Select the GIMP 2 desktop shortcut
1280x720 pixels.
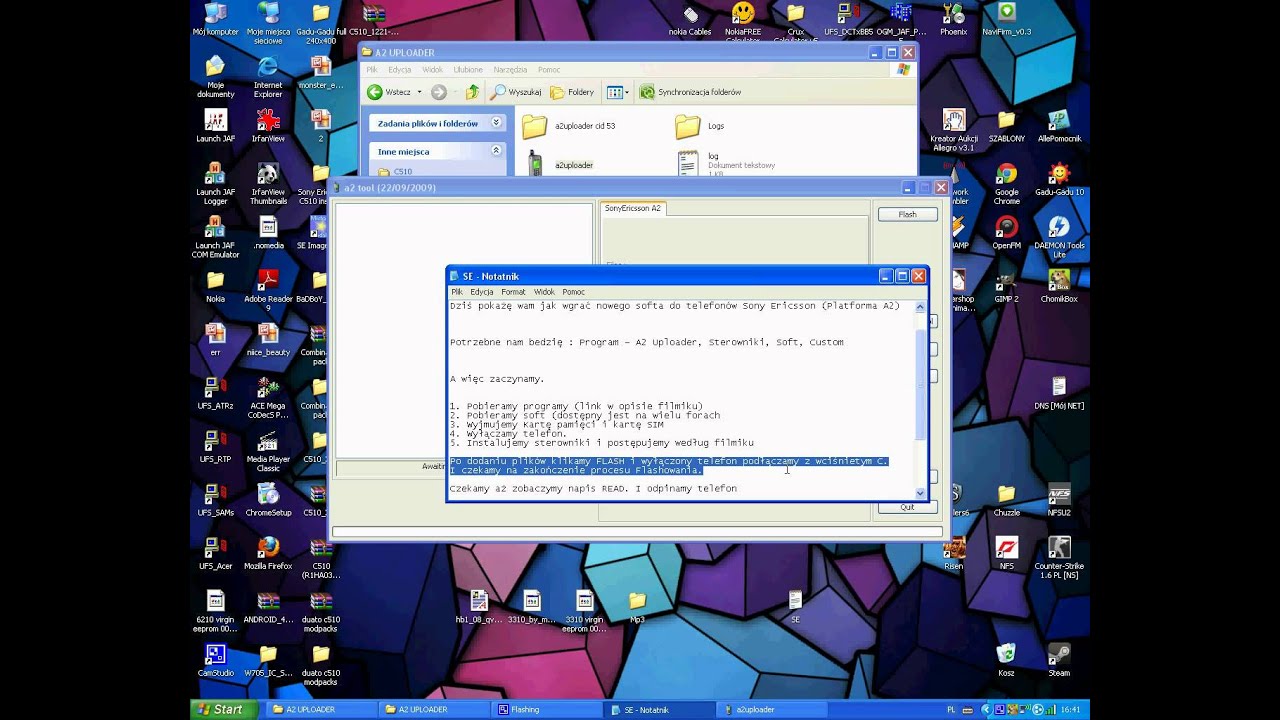click(1006, 286)
